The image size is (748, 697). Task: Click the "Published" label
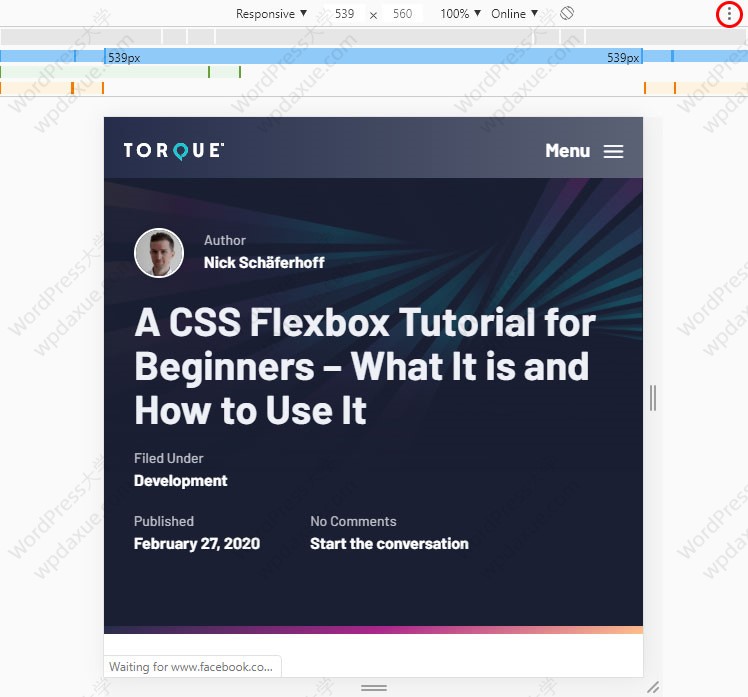click(x=164, y=521)
